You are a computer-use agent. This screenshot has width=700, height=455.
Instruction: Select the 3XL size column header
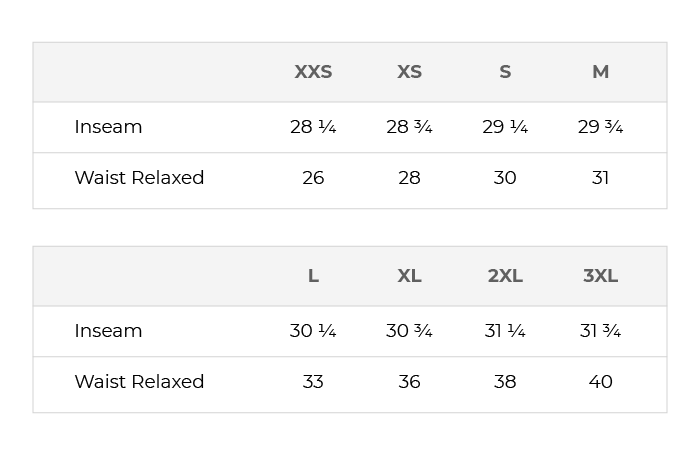coord(600,276)
